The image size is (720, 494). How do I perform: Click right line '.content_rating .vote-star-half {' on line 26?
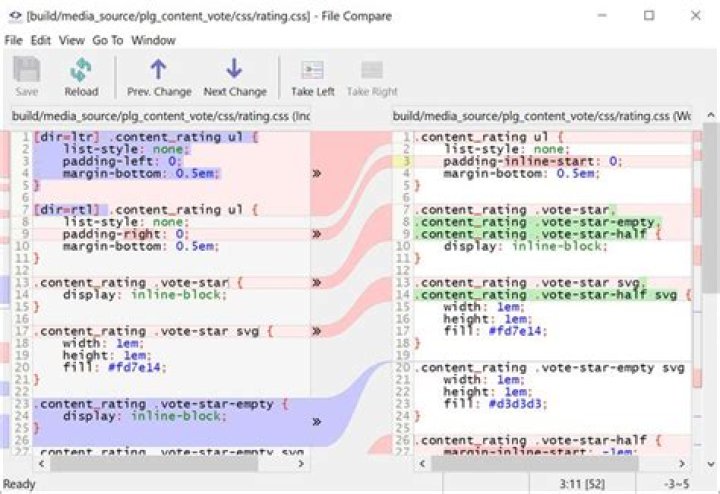[x=538, y=440]
